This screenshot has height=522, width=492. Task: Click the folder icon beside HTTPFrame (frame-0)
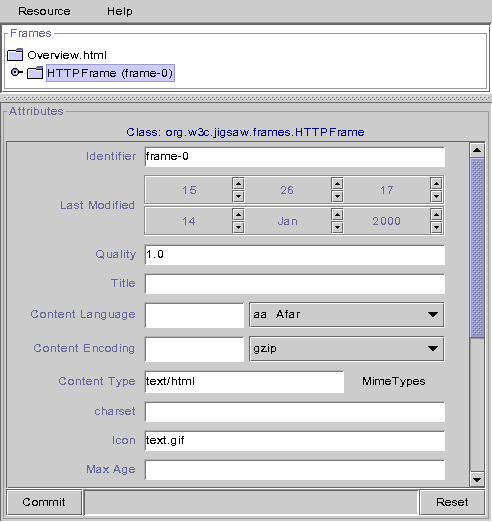35,73
